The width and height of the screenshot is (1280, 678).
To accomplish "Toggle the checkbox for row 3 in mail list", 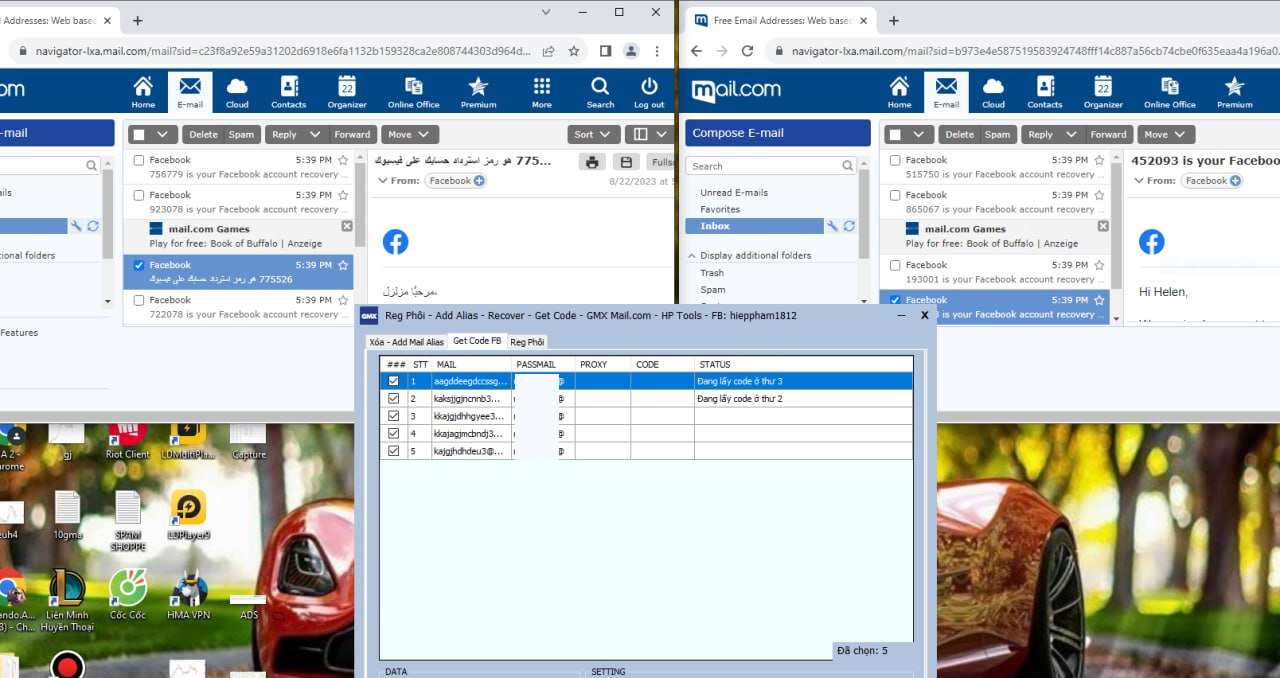I will tap(394, 416).
